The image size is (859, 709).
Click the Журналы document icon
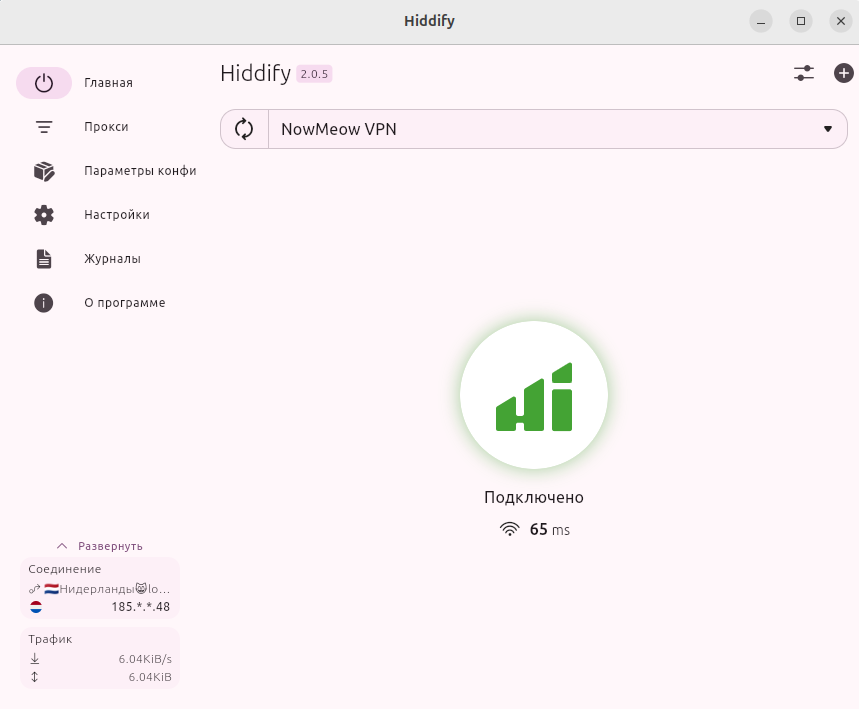coord(44,259)
